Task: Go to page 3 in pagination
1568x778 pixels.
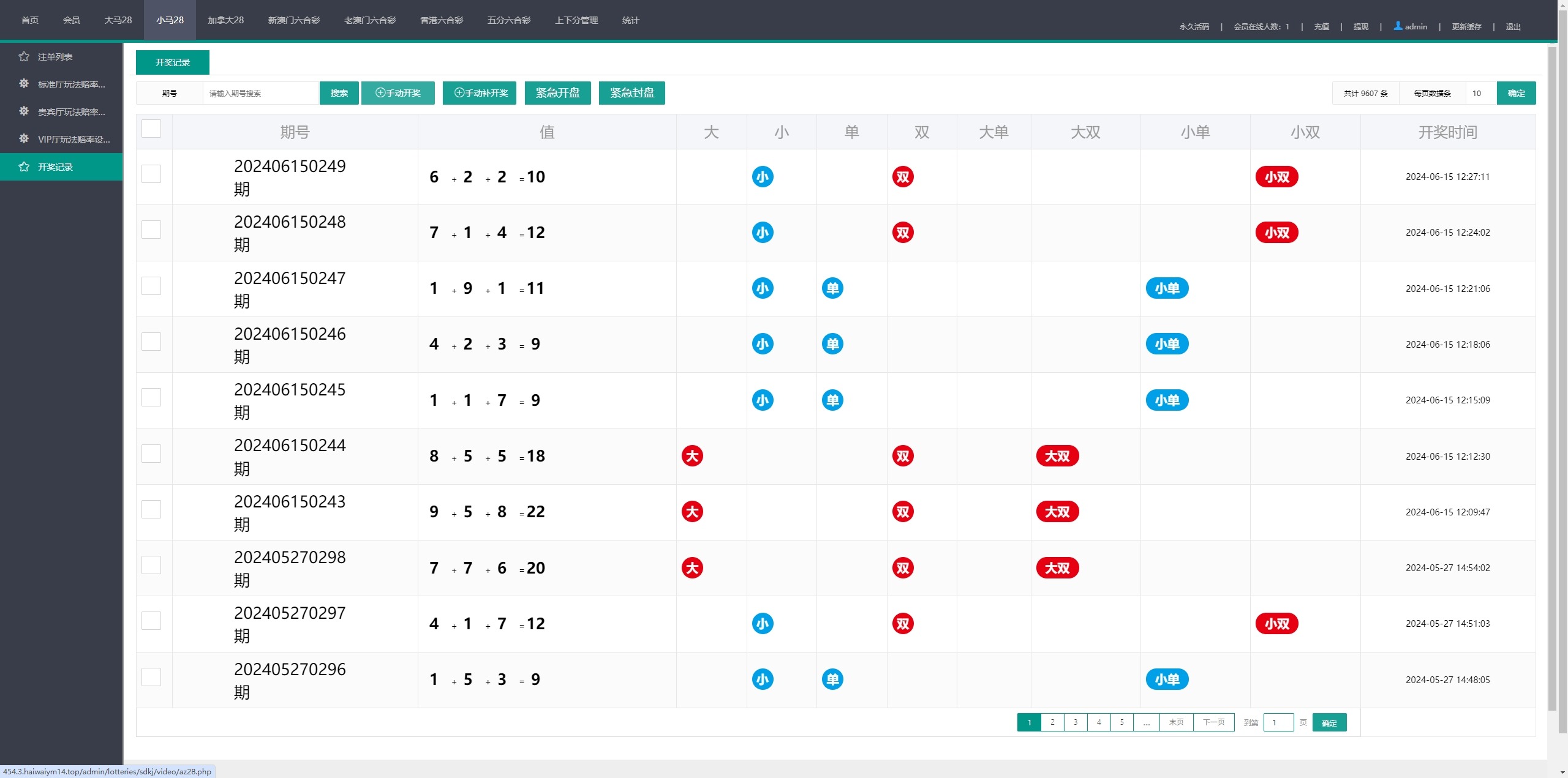Action: pos(1076,722)
